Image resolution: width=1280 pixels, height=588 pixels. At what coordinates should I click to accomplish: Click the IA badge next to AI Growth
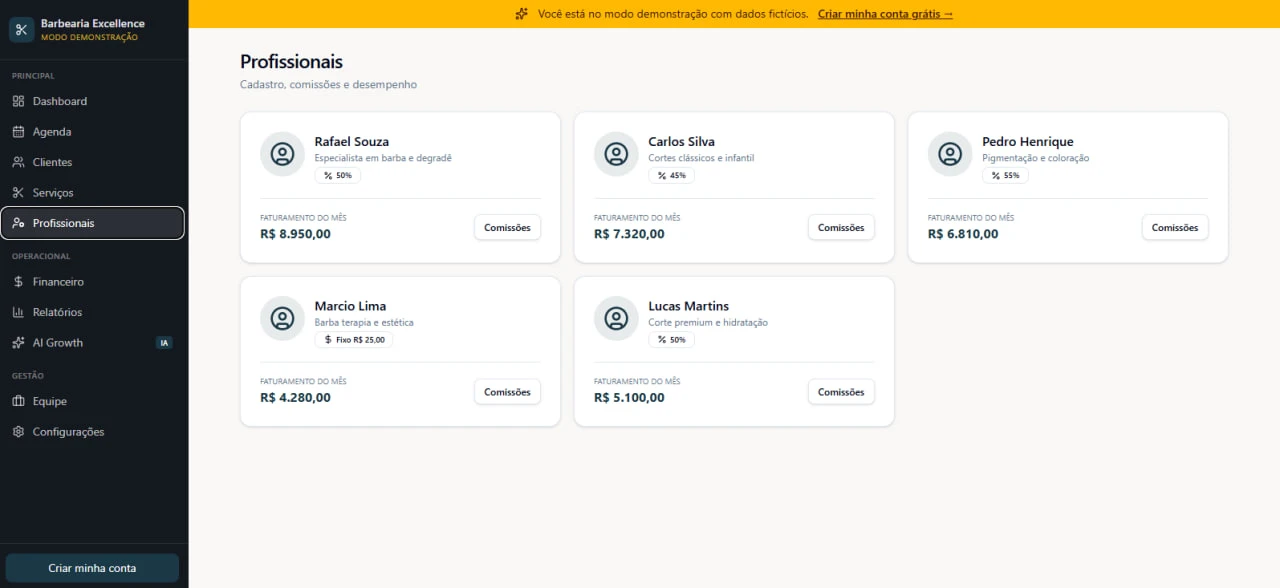[165, 343]
